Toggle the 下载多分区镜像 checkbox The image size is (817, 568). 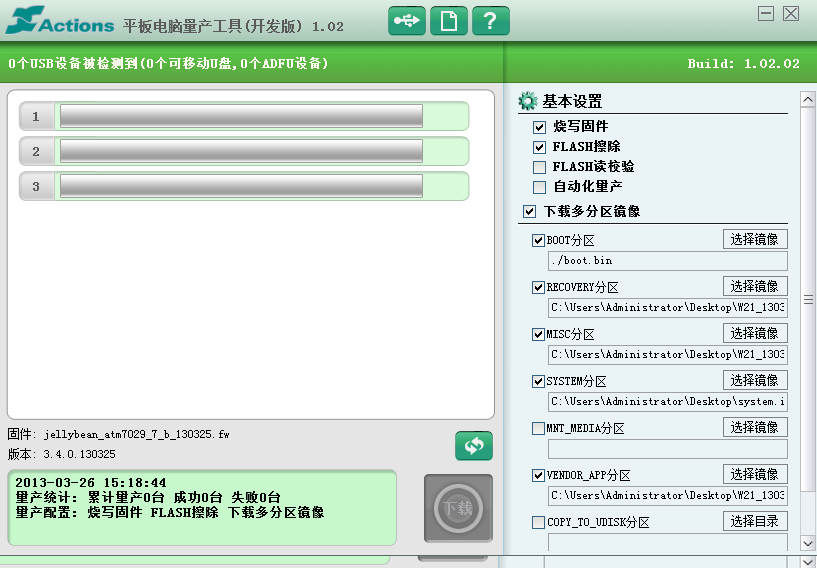(x=529, y=211)
